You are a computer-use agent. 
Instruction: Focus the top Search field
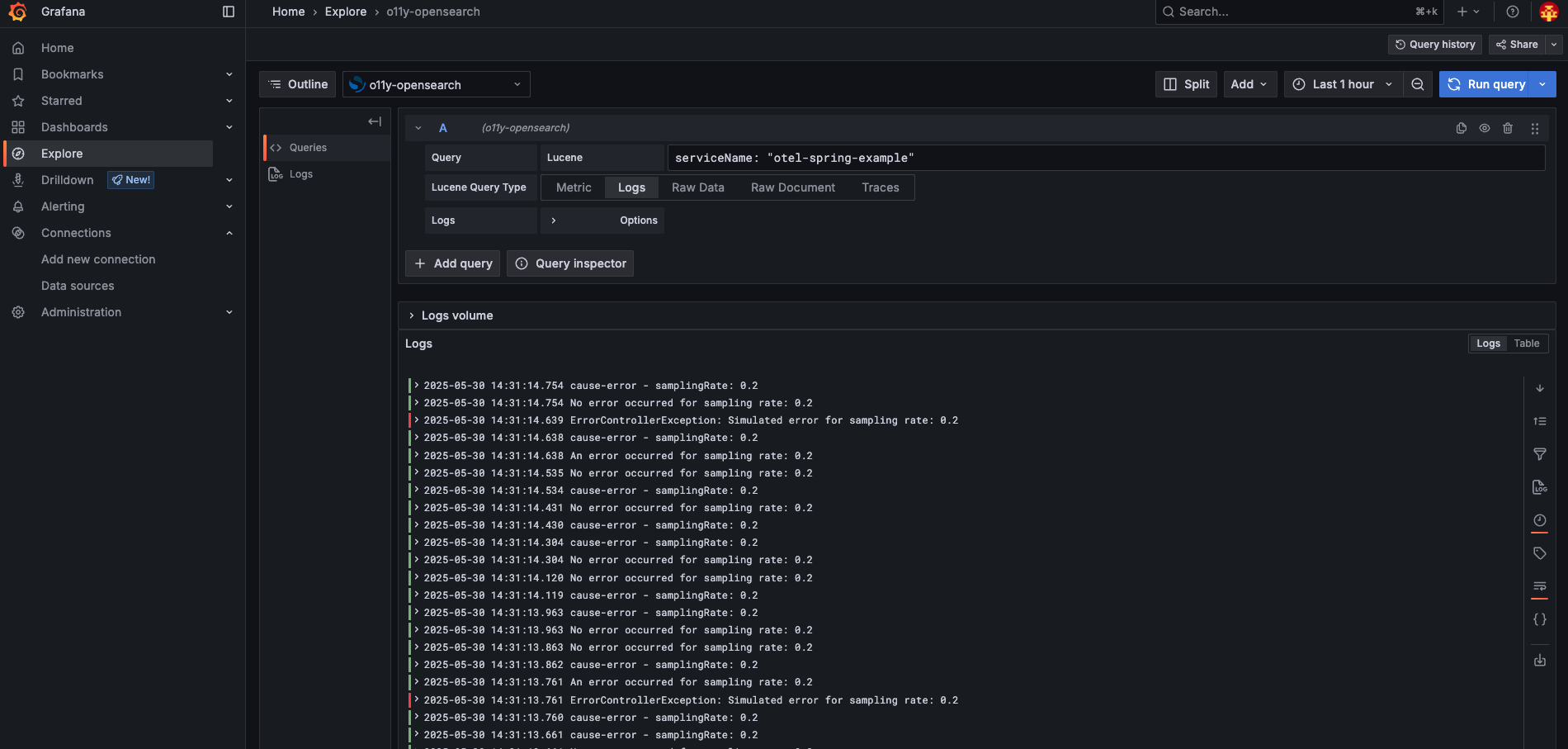(x=1299, y=12)
